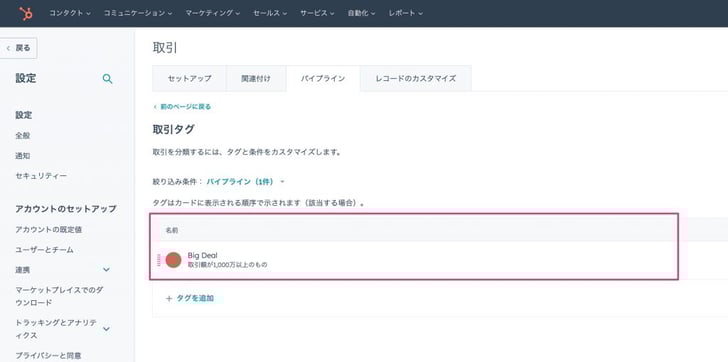Open the パイプライン（1件）filter dropdown
This screenshot has width=728, height=362.
tap(245, 181)
